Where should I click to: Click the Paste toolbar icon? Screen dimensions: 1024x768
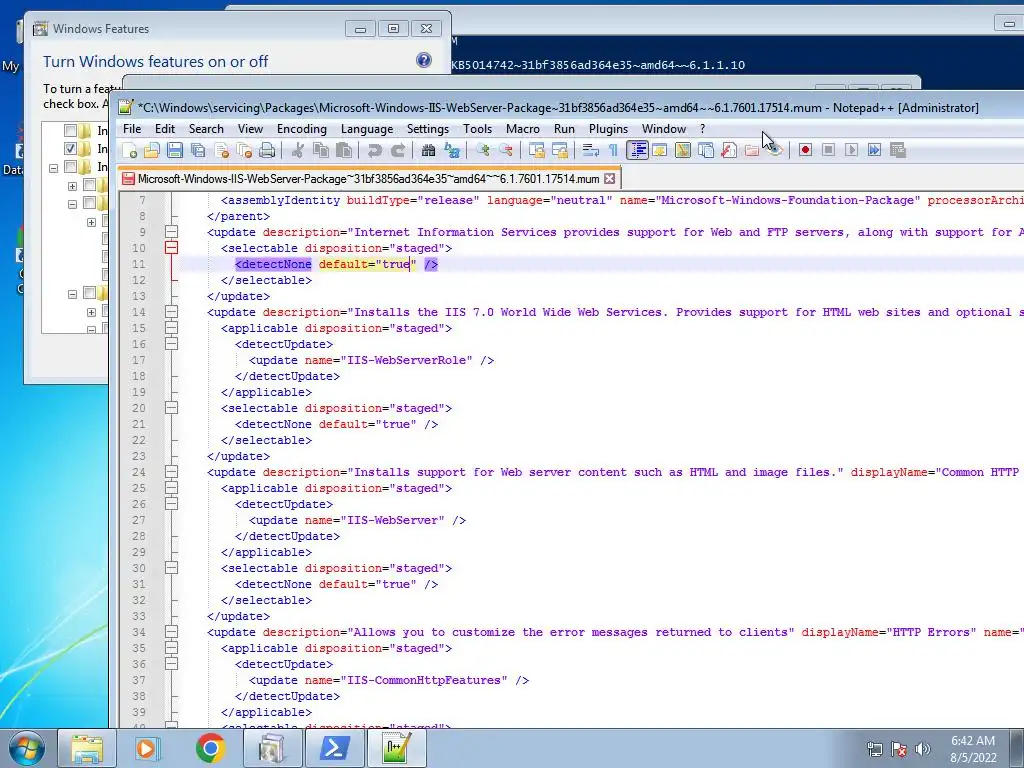344,151
